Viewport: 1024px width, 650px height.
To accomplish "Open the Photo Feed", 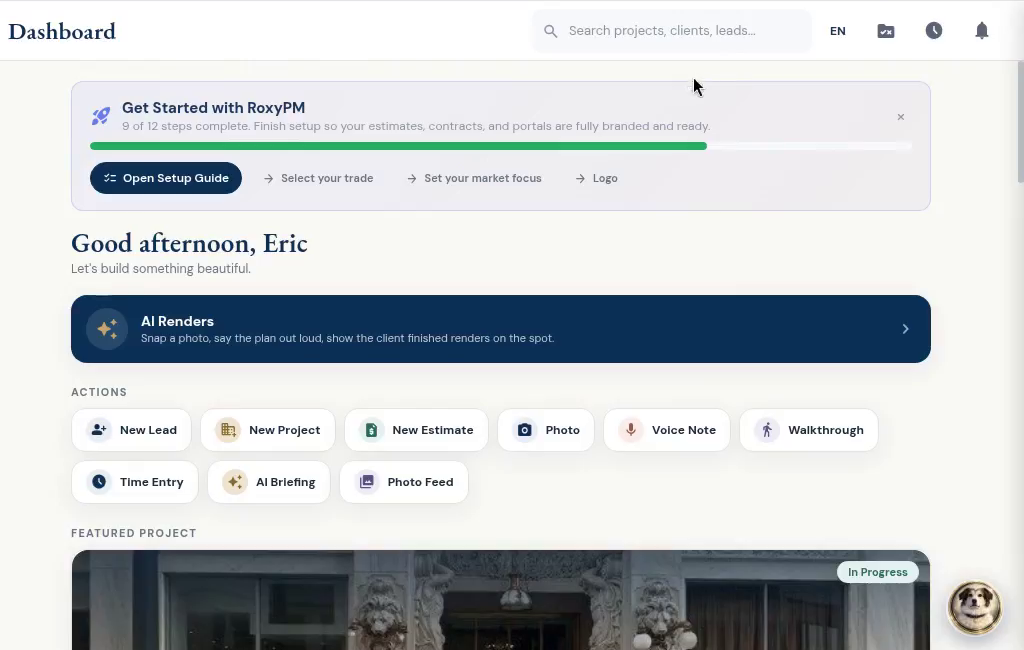I will pyautogui.click(x=404, y=482).
